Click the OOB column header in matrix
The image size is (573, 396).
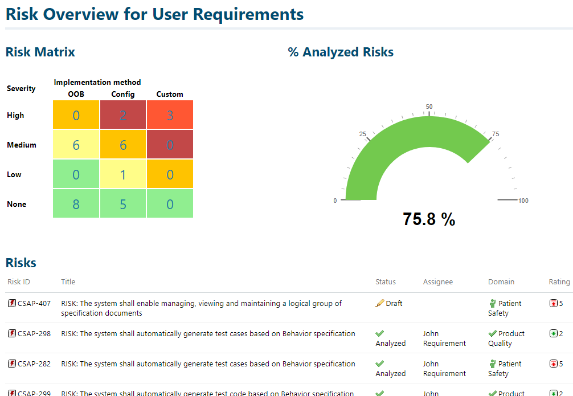(76, 94)
